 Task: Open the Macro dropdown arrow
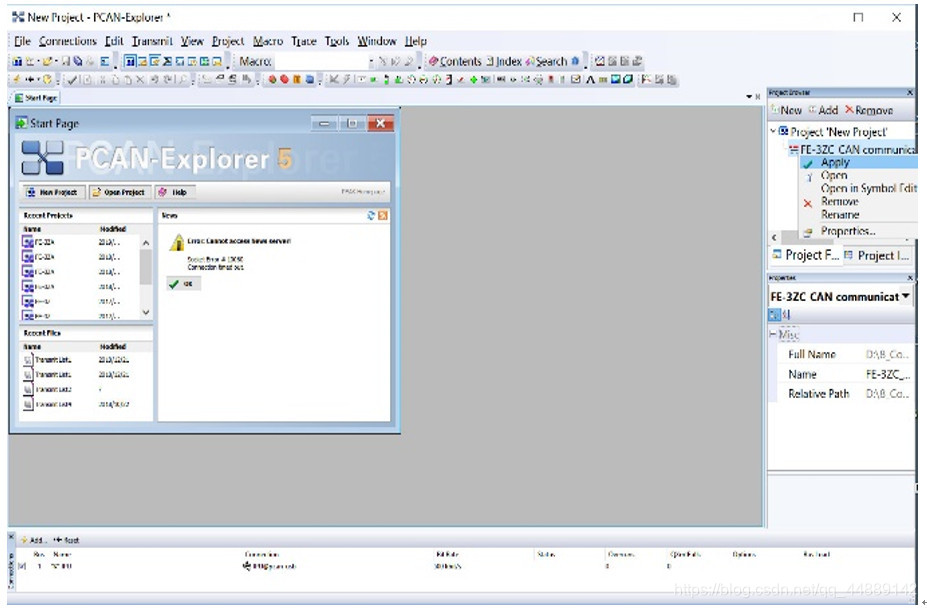click(371, 61)
